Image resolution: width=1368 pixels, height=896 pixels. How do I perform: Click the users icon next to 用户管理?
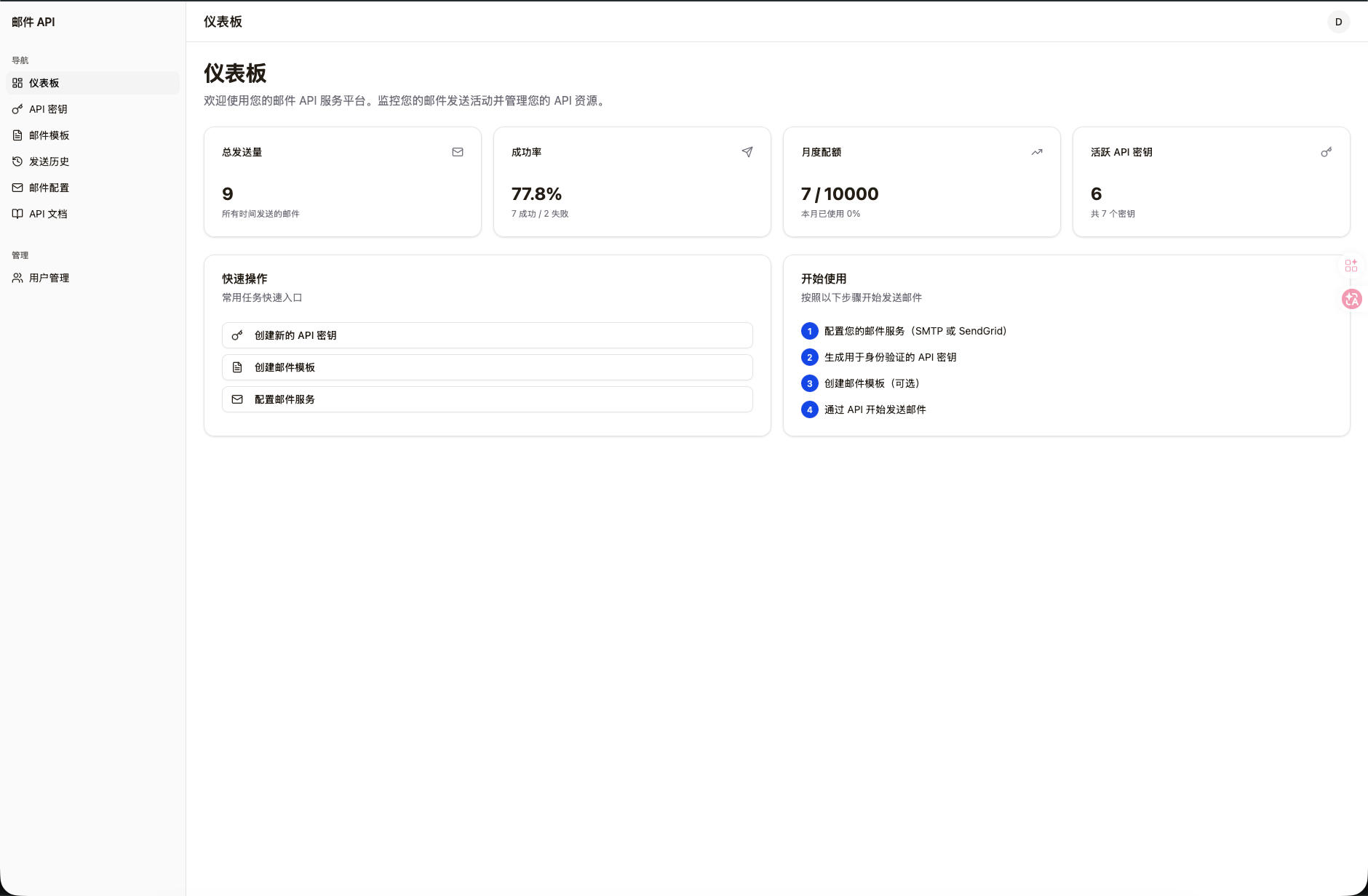[17, 277]
